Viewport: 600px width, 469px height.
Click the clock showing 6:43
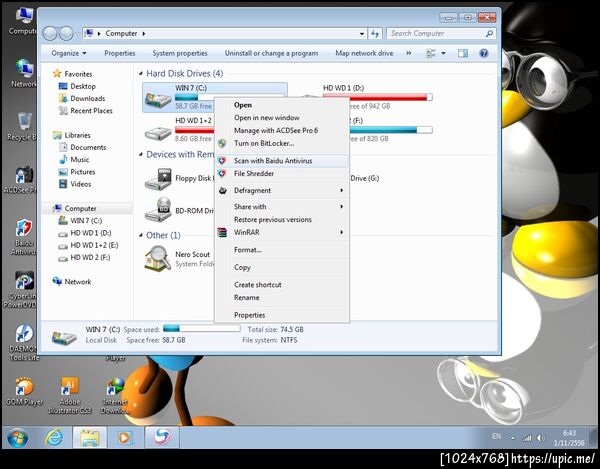click(x=569, y=433)
